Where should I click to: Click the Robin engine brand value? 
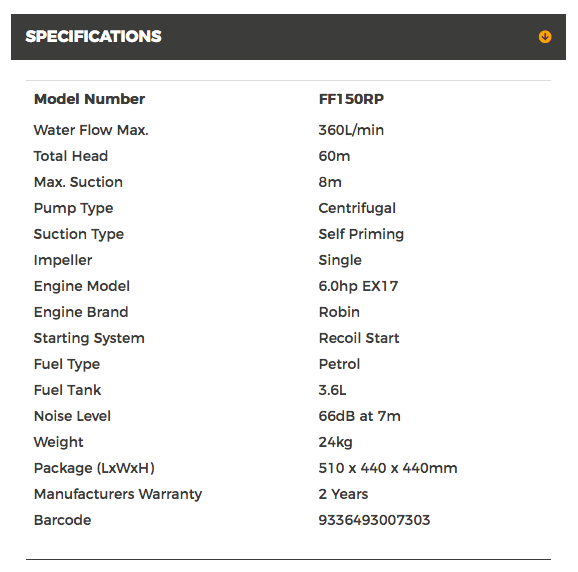(339, 312)
